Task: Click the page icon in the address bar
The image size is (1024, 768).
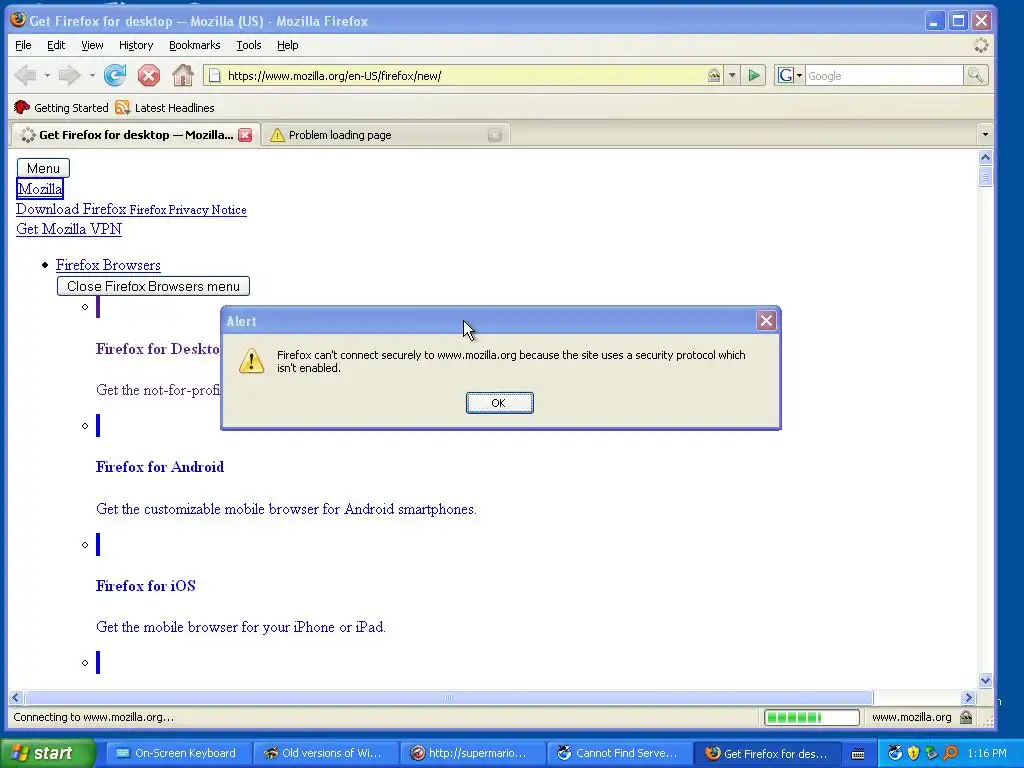Action: click(214, 76)
